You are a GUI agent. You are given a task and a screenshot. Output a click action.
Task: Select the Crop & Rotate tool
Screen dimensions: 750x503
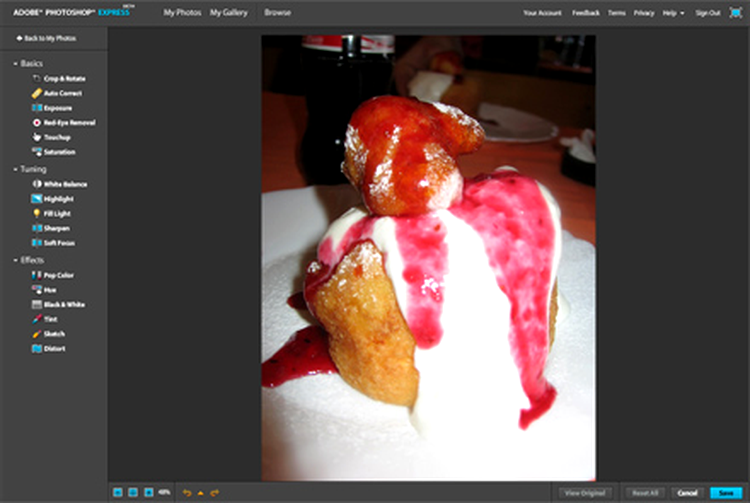pyautogui.click(x=64, y=78)
